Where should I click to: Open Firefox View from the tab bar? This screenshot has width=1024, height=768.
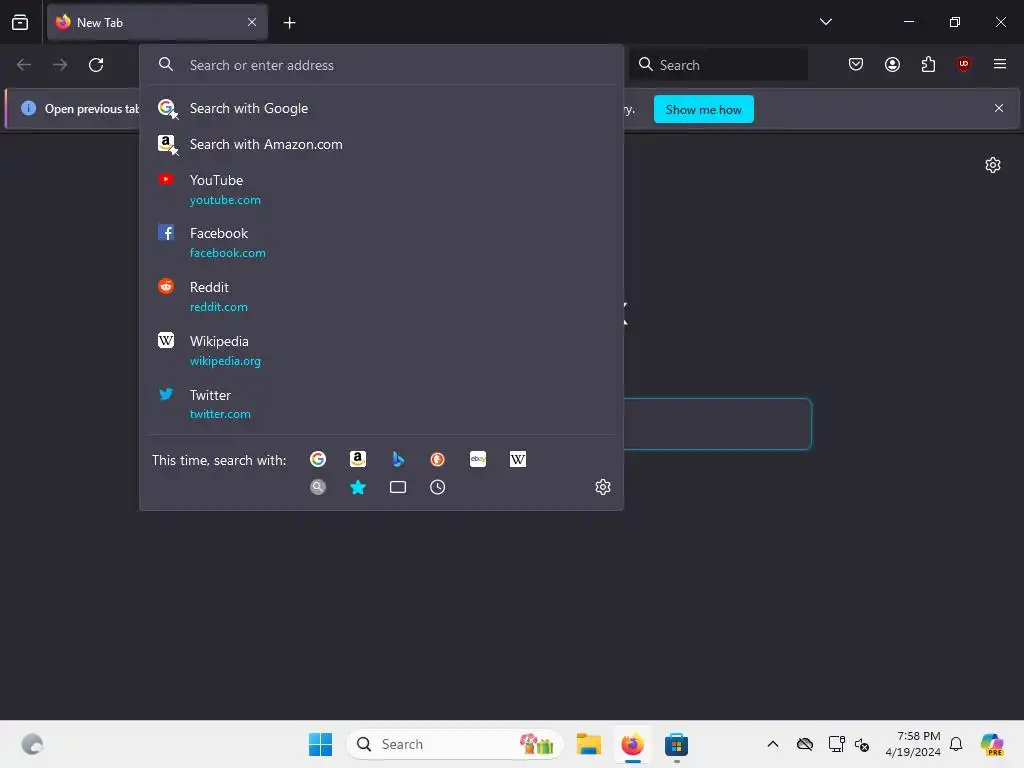click(20, 22)
